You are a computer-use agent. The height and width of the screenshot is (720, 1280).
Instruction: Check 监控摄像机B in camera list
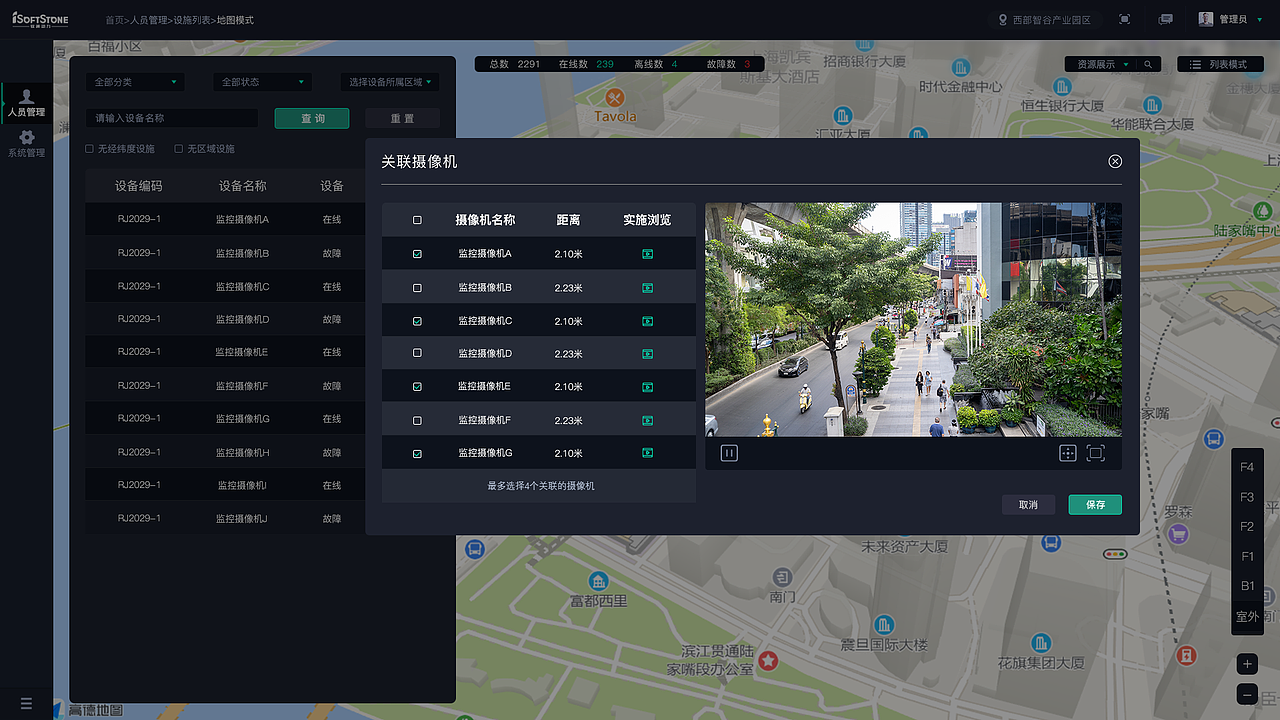point(417,288)
